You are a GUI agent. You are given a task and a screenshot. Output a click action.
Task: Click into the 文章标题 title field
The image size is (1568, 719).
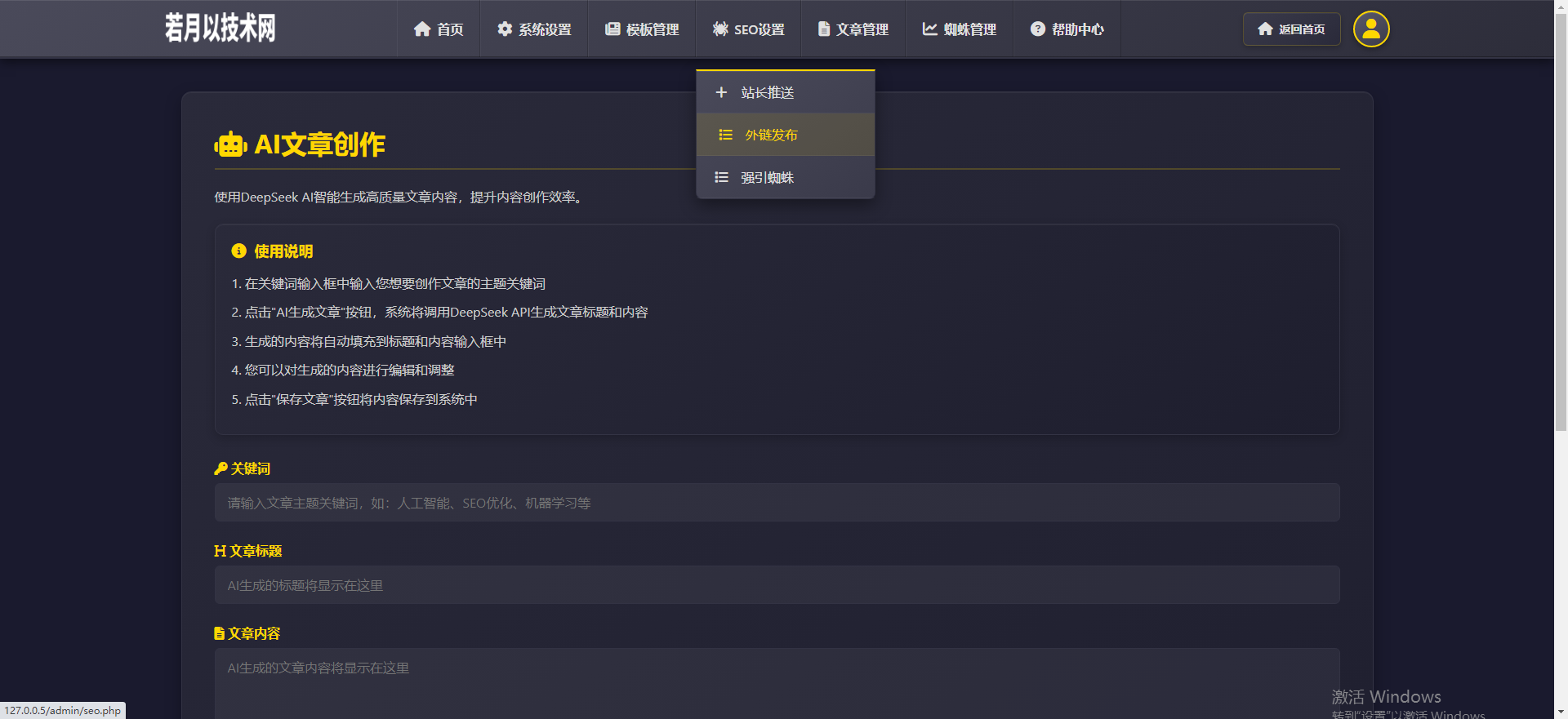[x=776, y=585]
